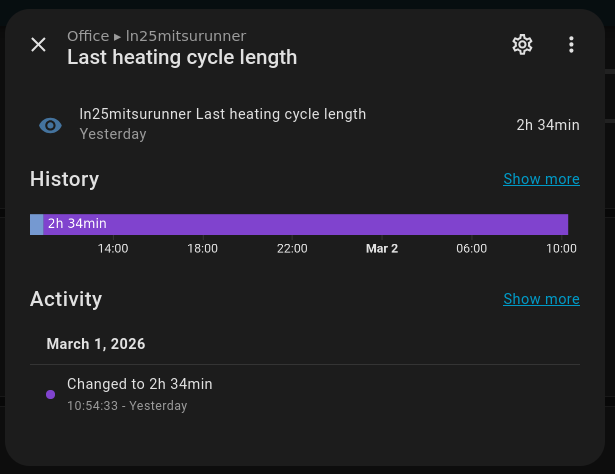Click the 'Last heating cycle length' title
The width and height of the screenshot is (615, 474).
tap(182, 57)
